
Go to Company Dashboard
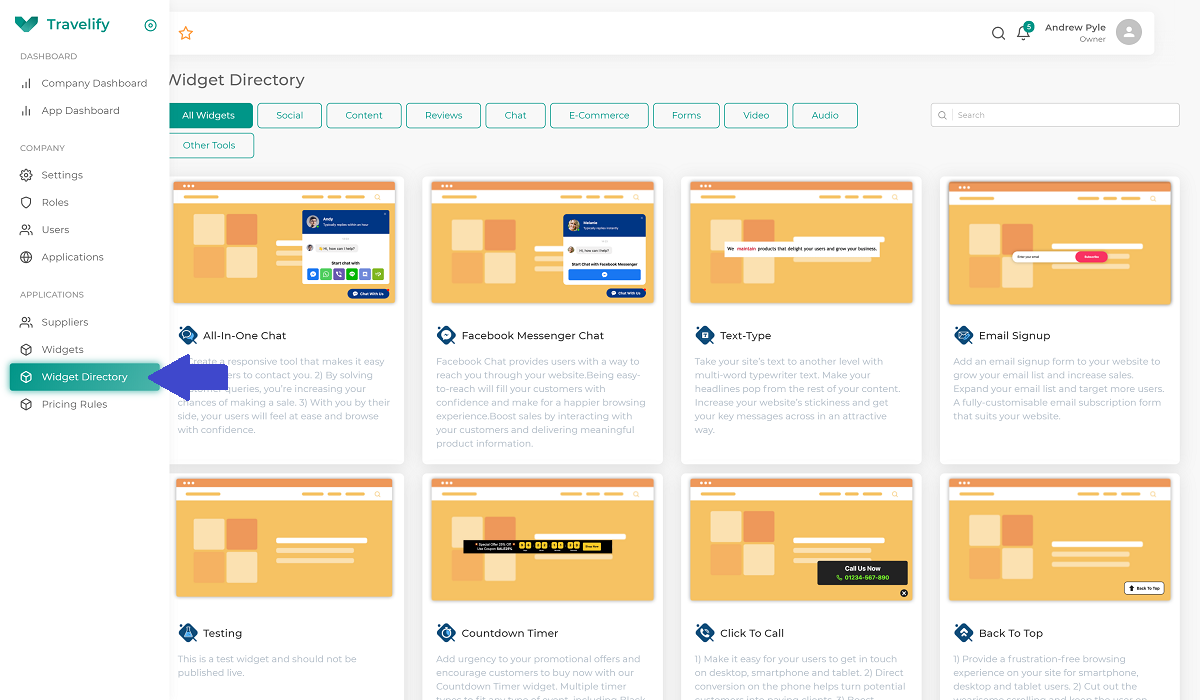click(x=94, y=83)
